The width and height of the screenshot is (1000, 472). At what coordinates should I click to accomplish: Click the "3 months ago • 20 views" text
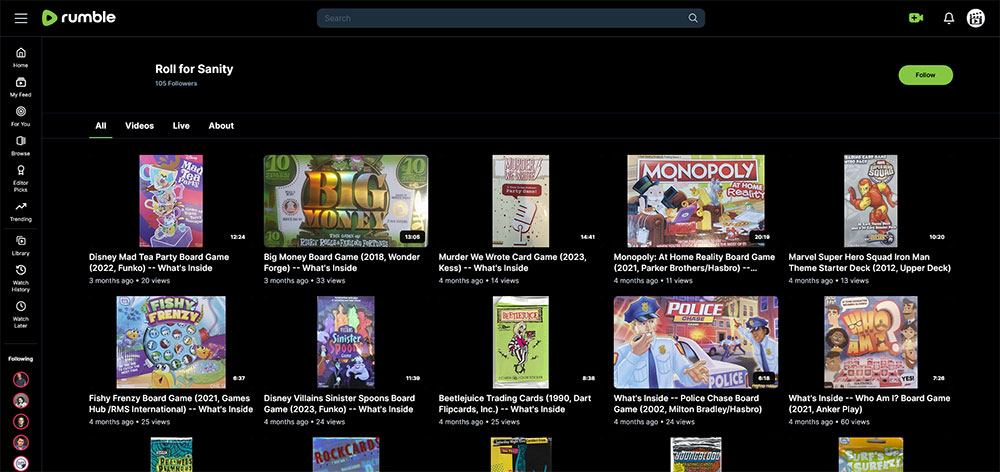coord(129,281)
